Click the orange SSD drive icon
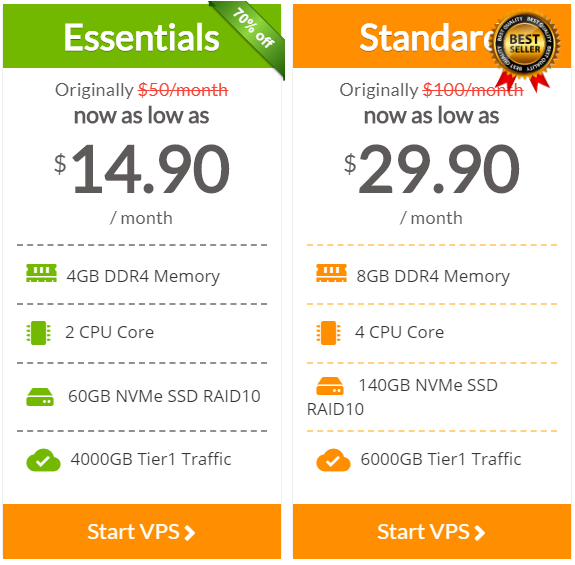Screen dimensions: 575x565 (330, 386)
